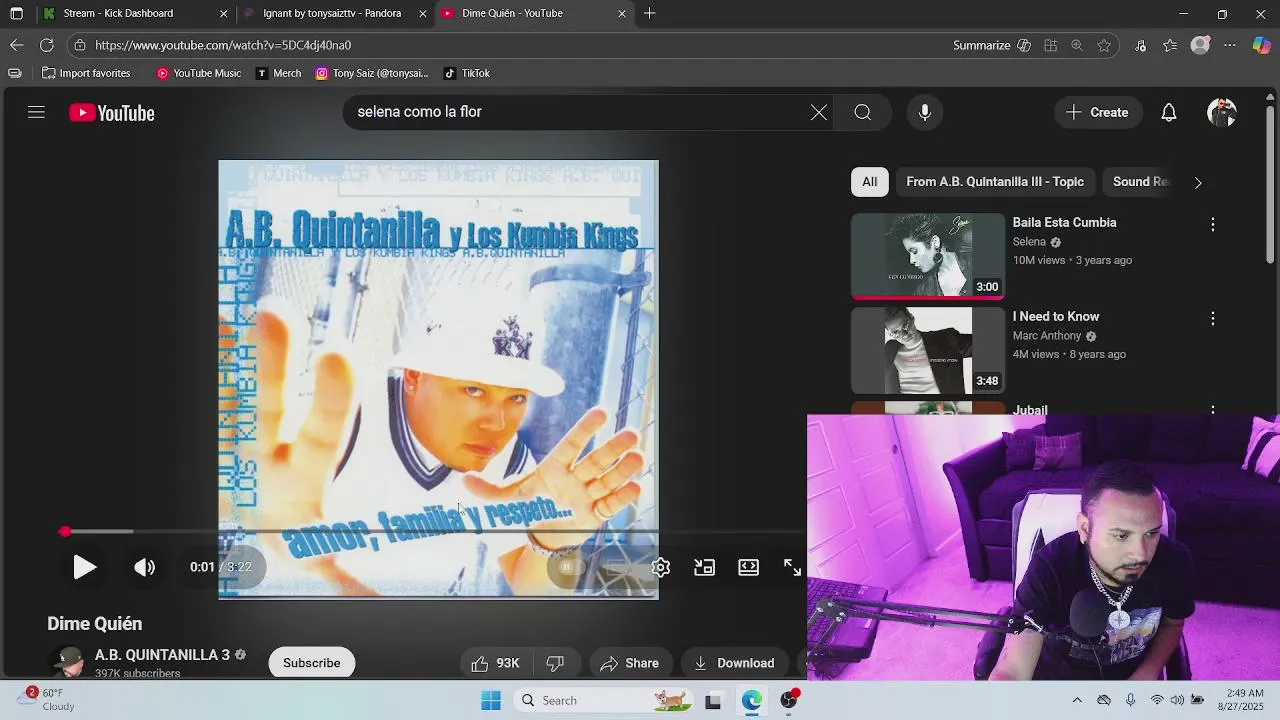Run search with magnifier button

(862, 112)
